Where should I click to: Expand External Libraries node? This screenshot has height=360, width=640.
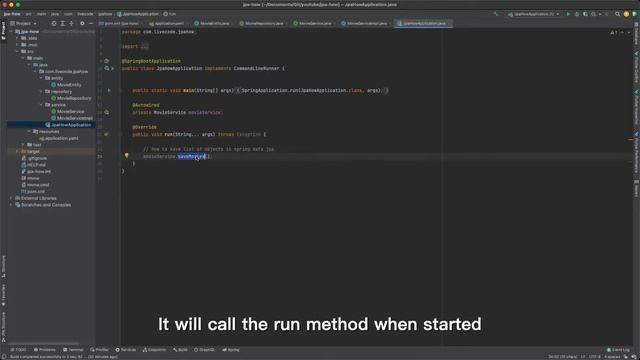coord(11,198)
